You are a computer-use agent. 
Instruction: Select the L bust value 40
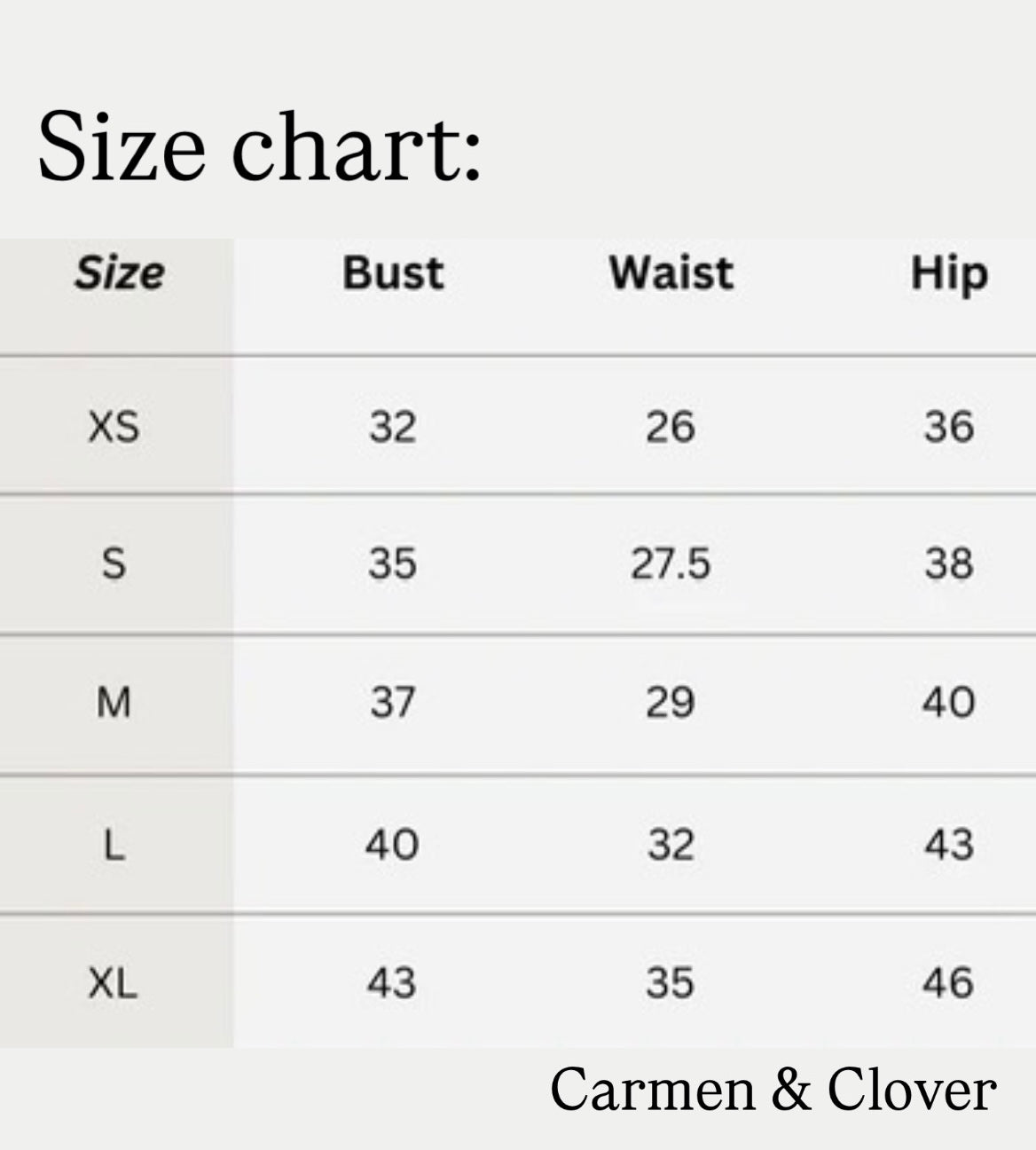coord(392,845)
